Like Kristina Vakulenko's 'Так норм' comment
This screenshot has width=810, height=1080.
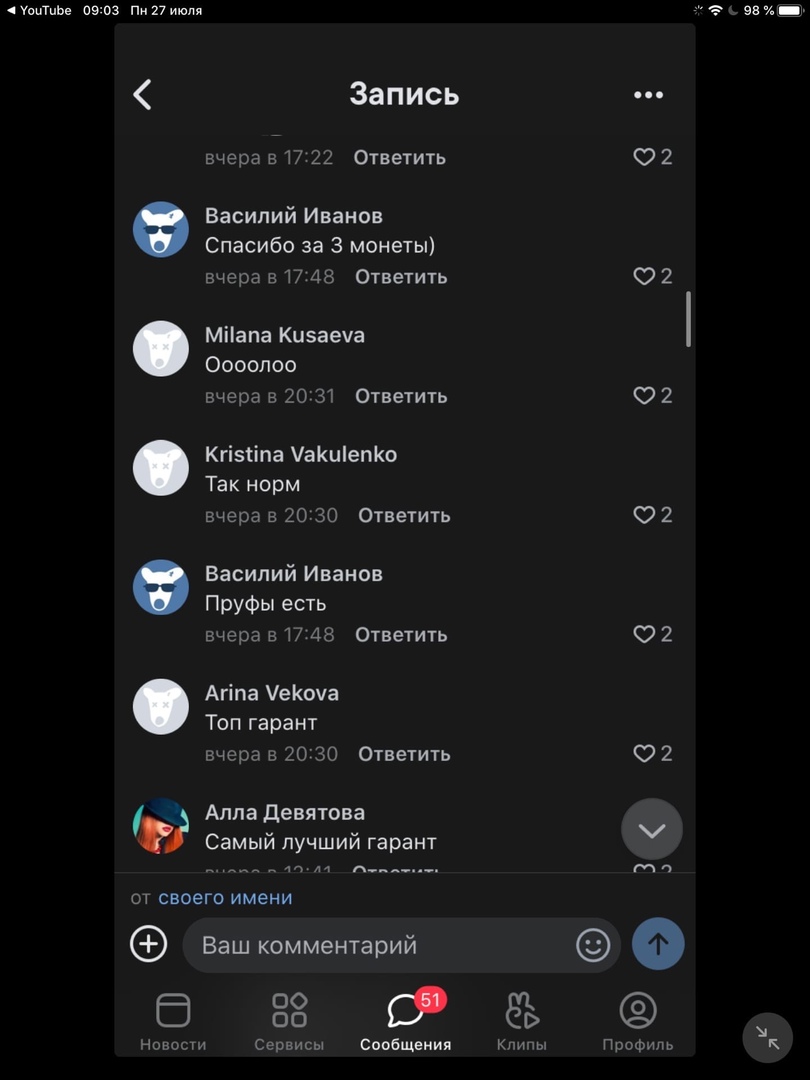(x=652, y=515)
